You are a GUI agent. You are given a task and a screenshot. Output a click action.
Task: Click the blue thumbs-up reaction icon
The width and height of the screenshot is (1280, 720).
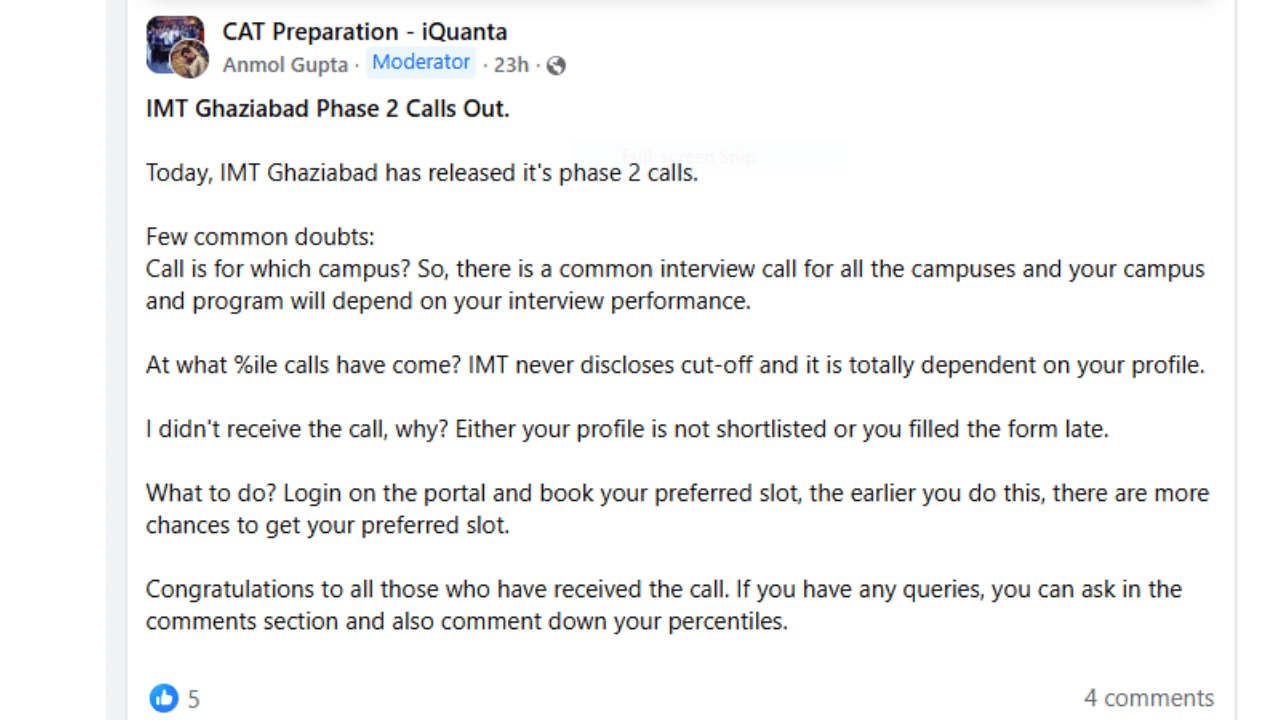164,698
